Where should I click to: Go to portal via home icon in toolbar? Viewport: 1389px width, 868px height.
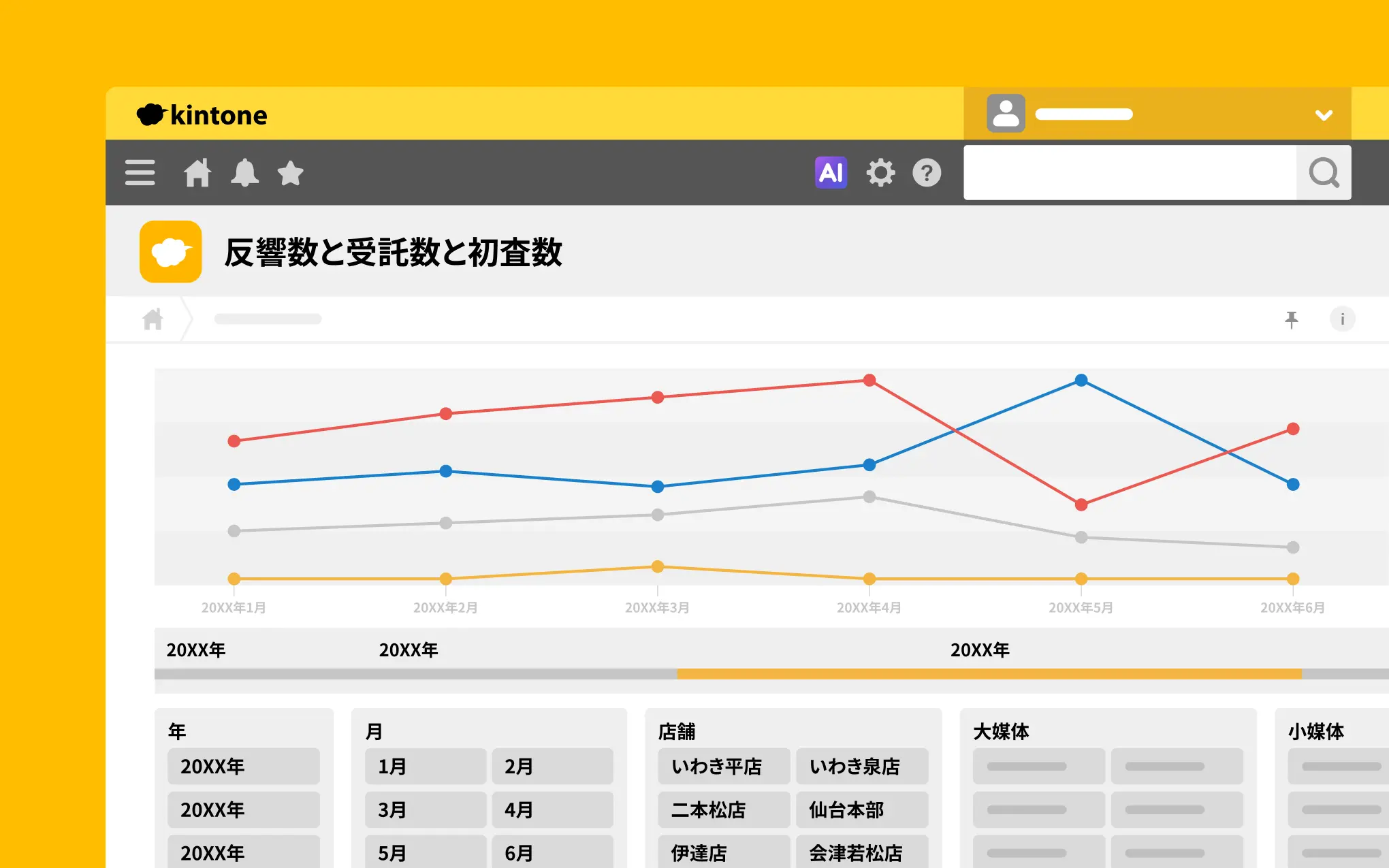197,172
